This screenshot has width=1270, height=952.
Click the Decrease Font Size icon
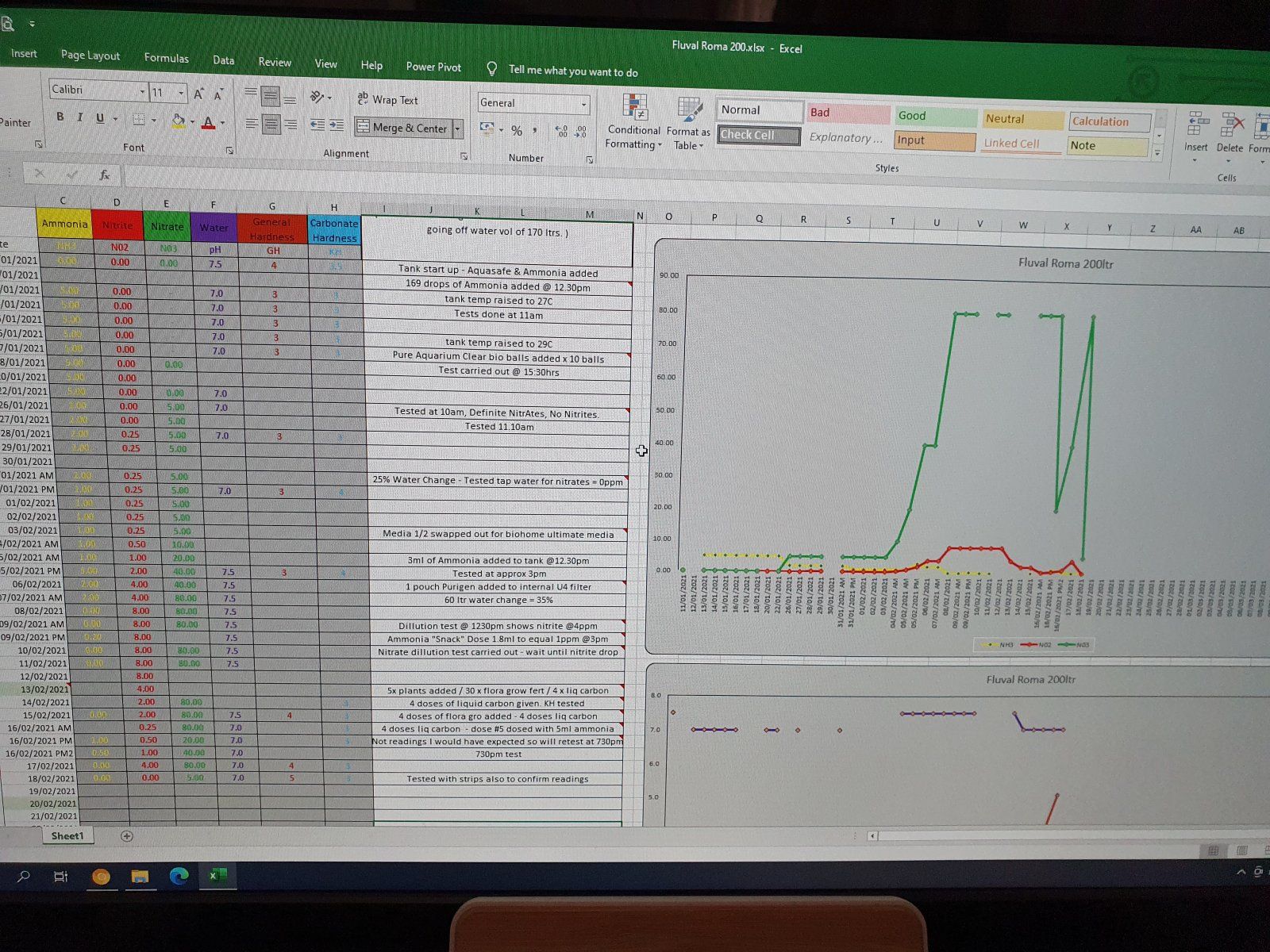[x=218, y=94]
